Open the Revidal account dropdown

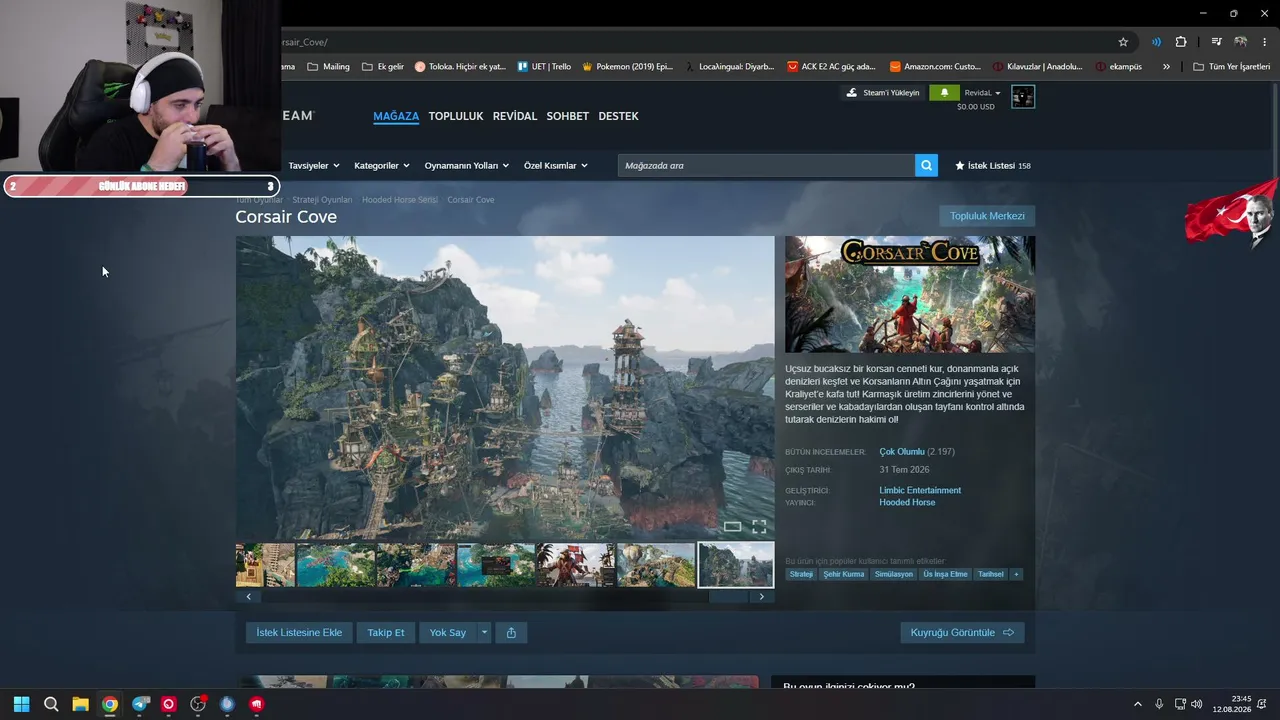click(x=983, y=93)
